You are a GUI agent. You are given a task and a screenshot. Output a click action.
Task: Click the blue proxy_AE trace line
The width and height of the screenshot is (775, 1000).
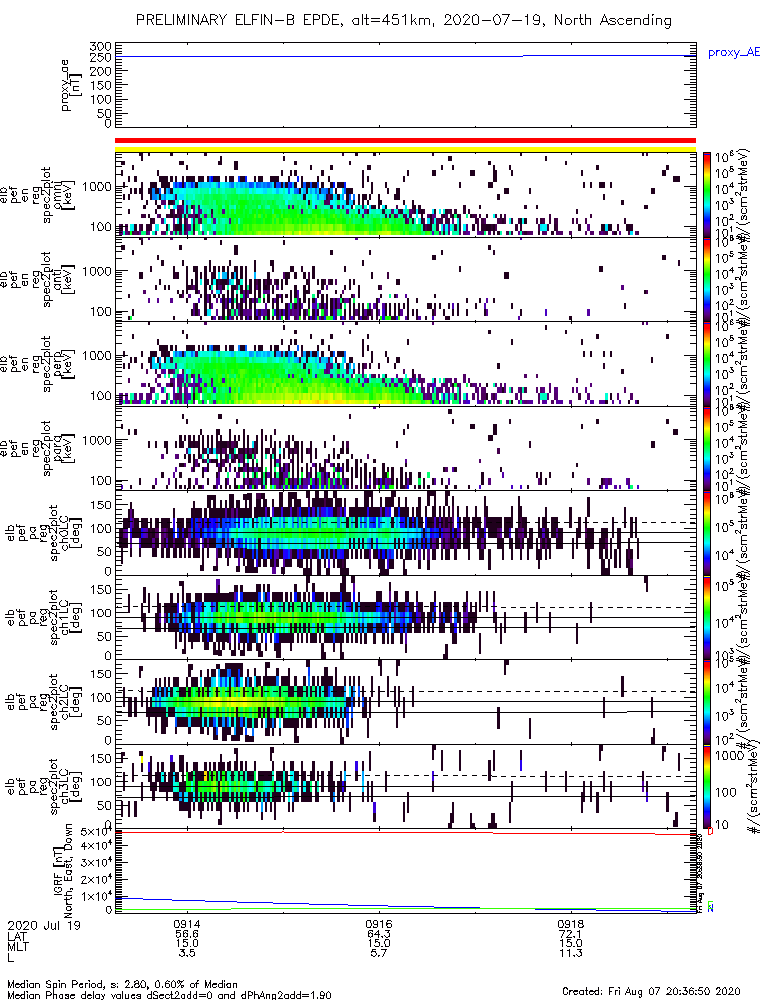[406, 57]
